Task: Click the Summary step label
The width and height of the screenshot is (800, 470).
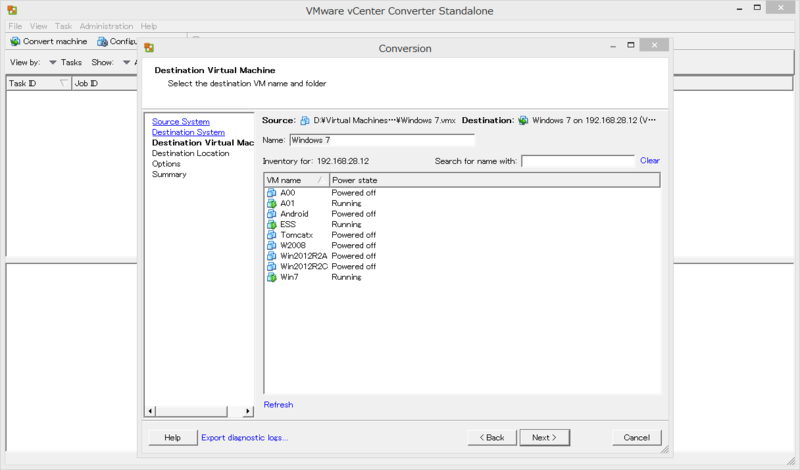Action: pos(169,175)
